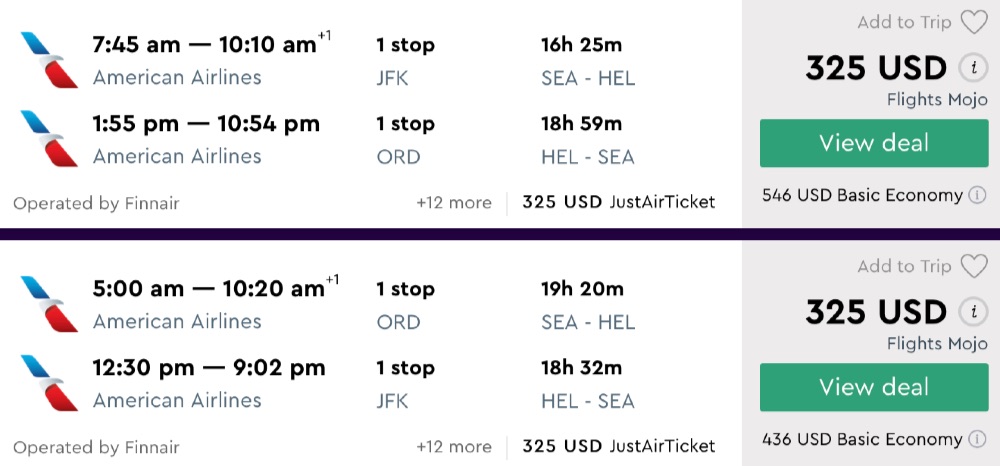Expand +12 more providers on second result

454,446
